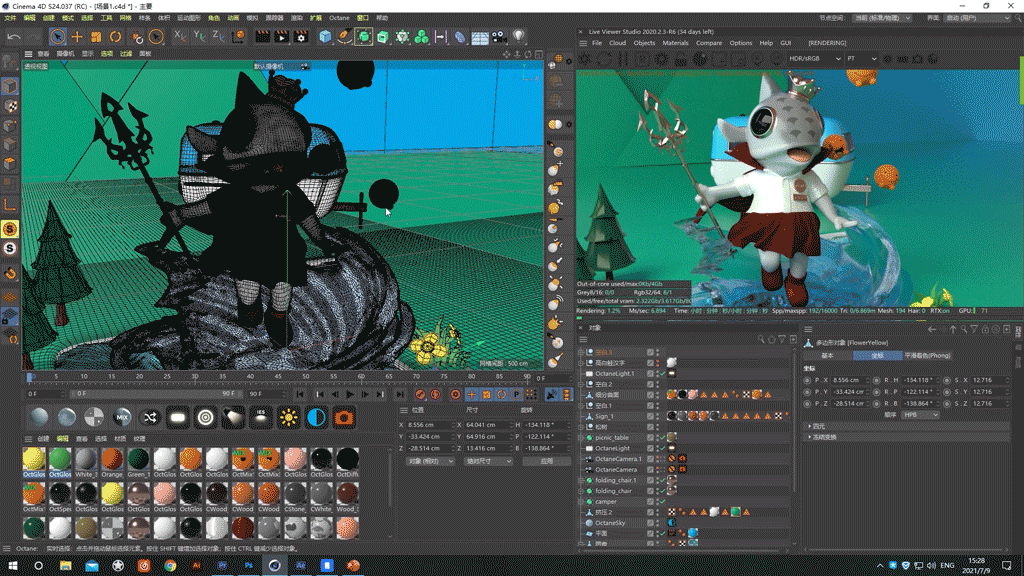Toggle layer checkbox for picnic_table
This screenshot has height=576, width=1024.
click(x=650, y=438)
